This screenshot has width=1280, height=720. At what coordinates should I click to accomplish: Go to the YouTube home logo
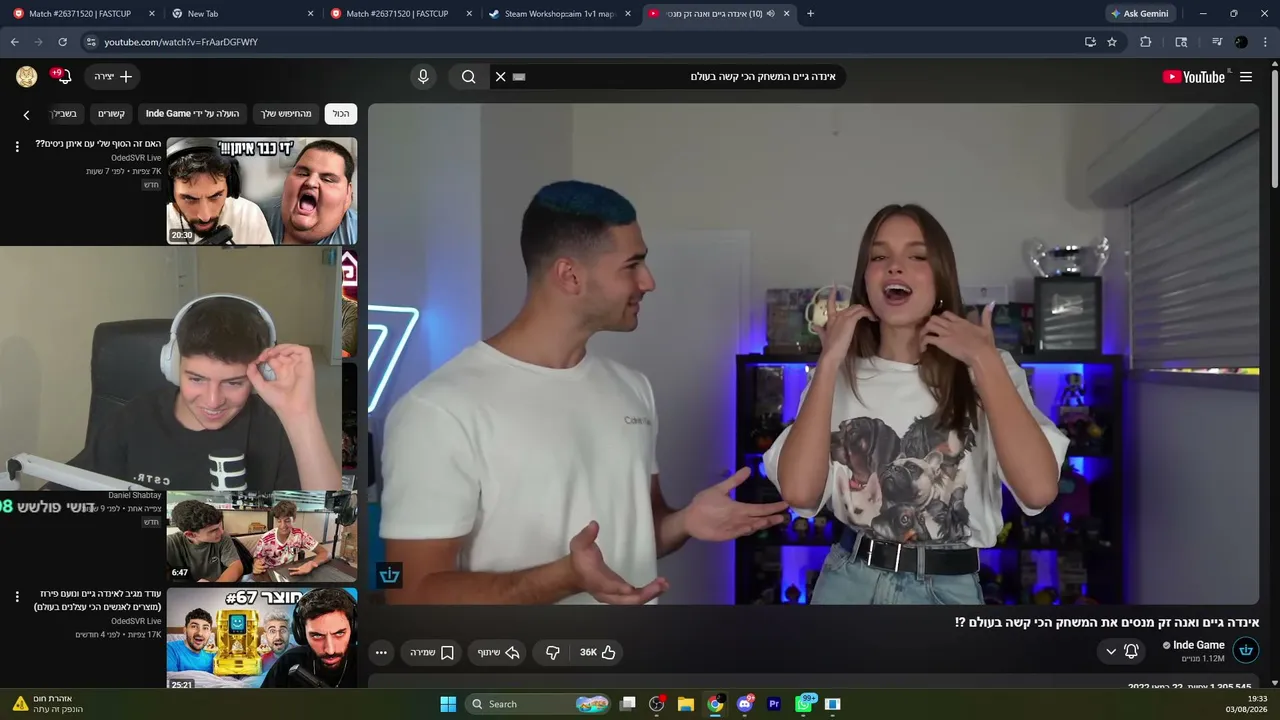point(1193,77)
